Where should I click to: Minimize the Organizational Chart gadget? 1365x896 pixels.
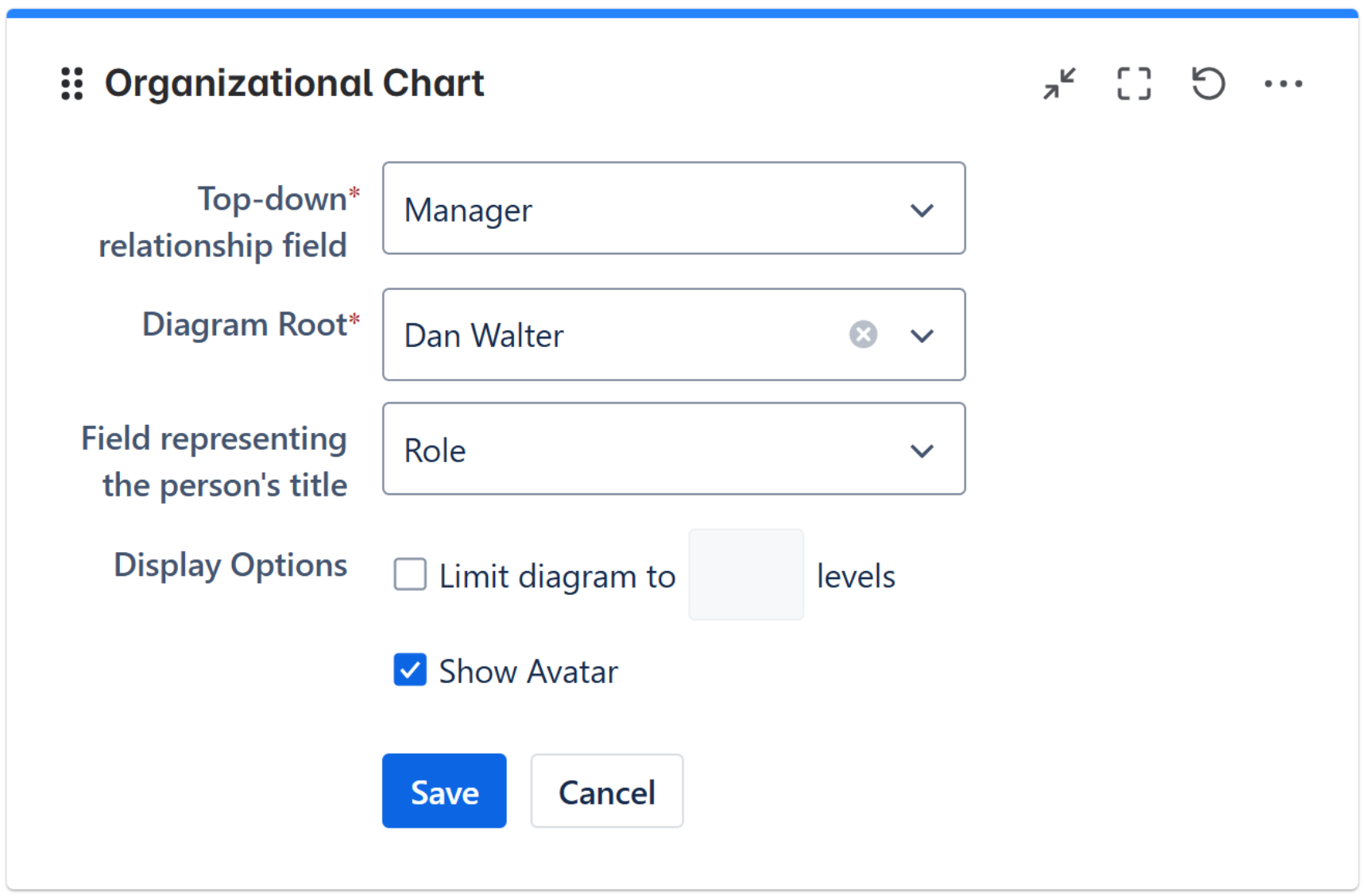(1059, 83)
